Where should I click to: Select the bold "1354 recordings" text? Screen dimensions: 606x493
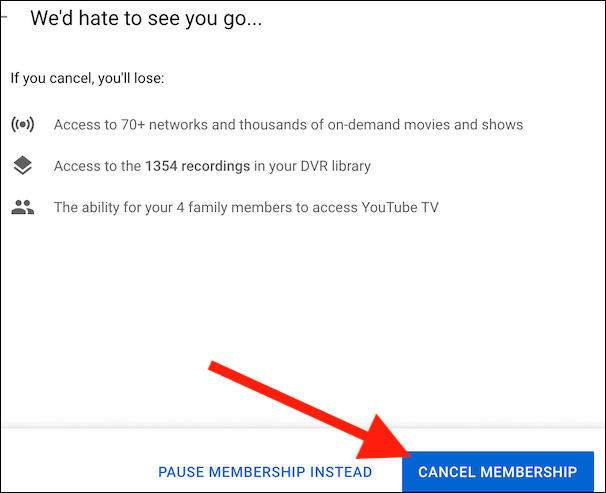(x=197, y=166)
